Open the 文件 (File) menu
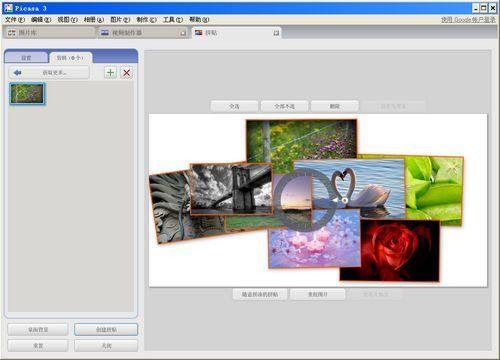This screenshot has width=500, height=360. tap(15, 20)
